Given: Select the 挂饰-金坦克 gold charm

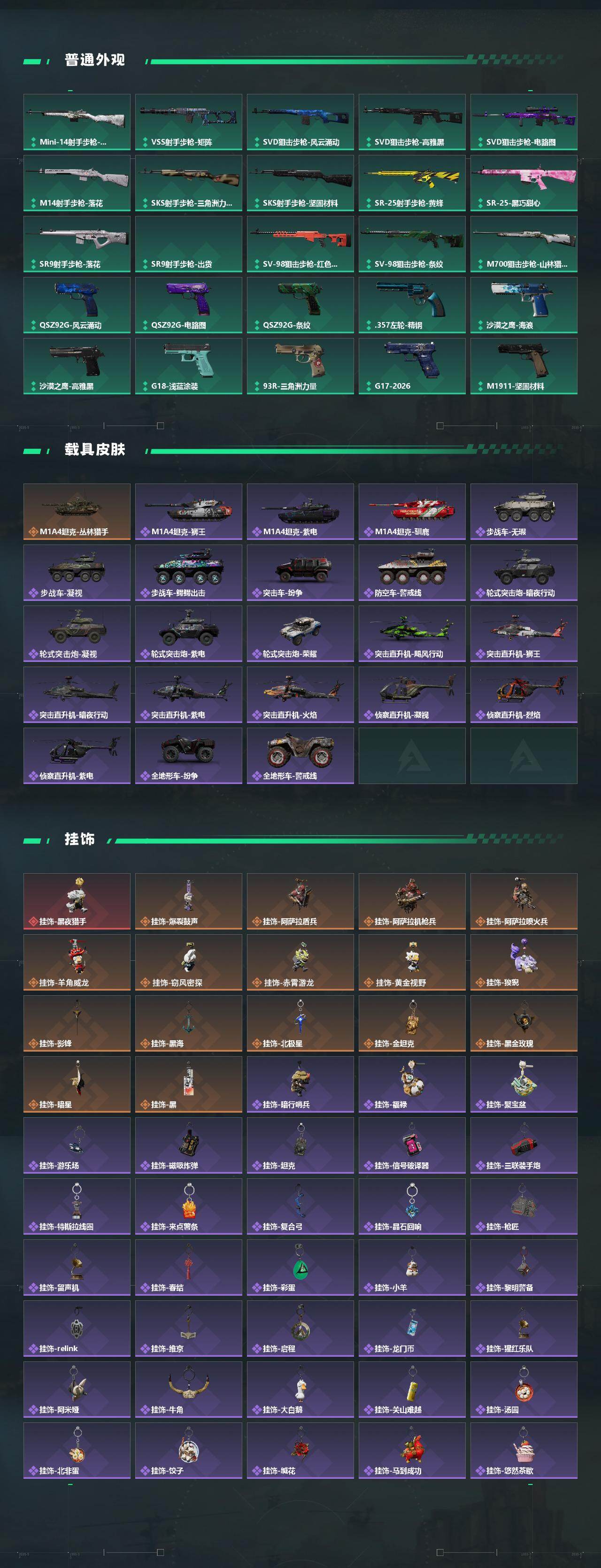Looking at the screenshot, I should tap(412, 1023).
